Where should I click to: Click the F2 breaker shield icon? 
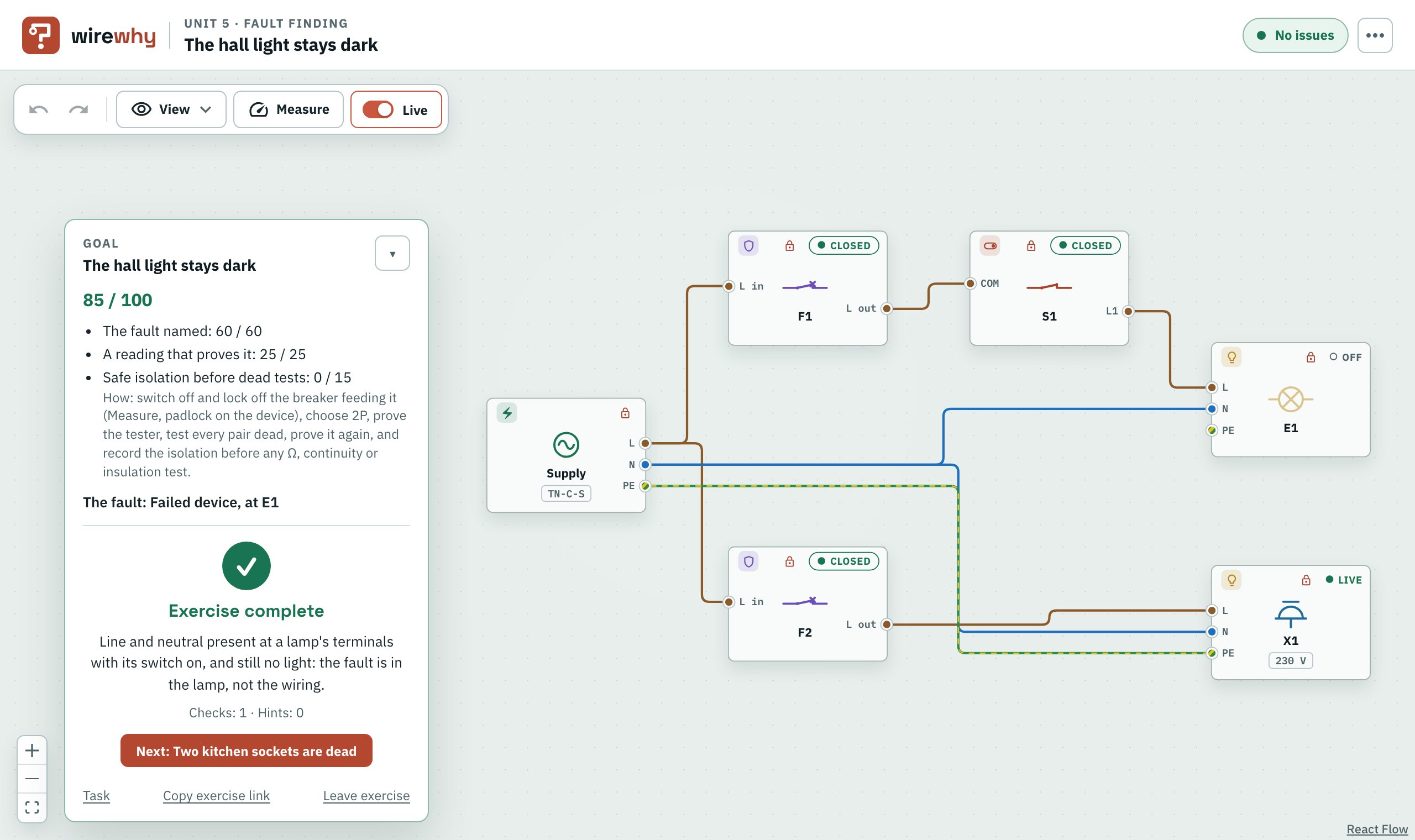click(x=748, y=561)
